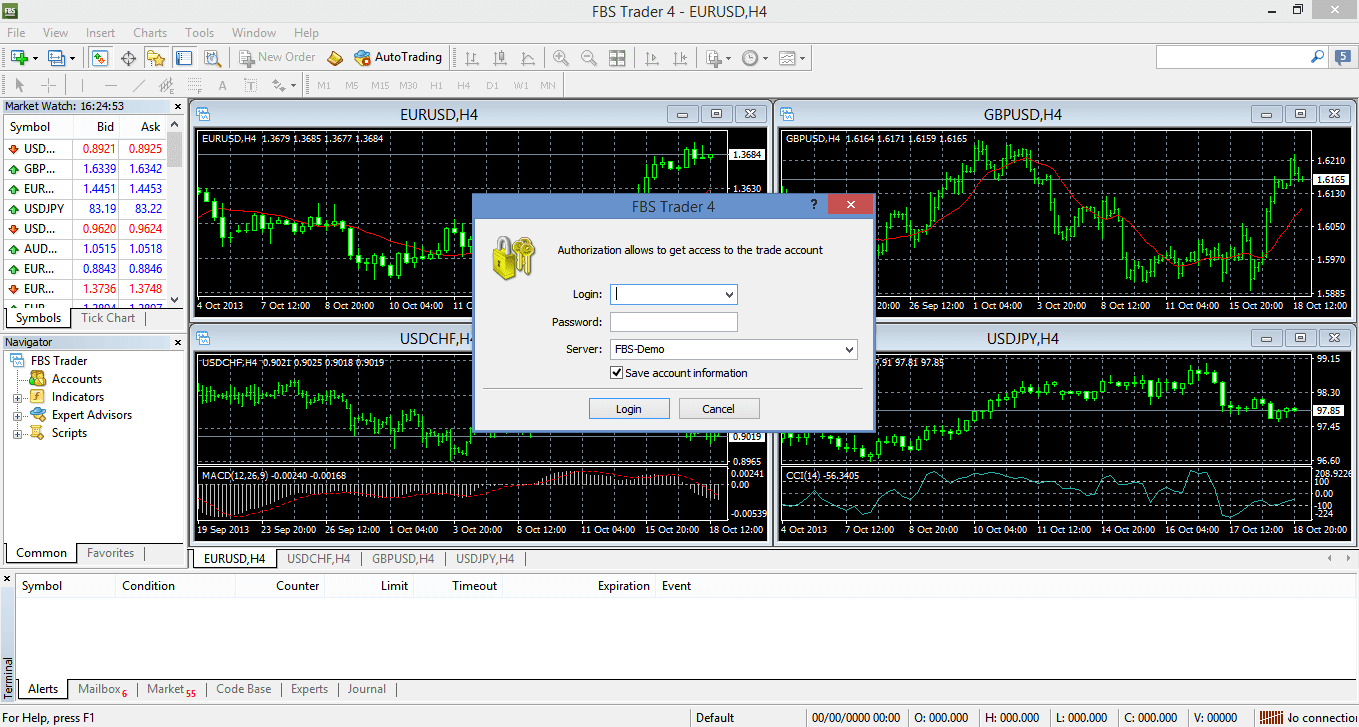Select the crosshair tool
Screen dimensions: 1359x727
[x=47, y=85]
